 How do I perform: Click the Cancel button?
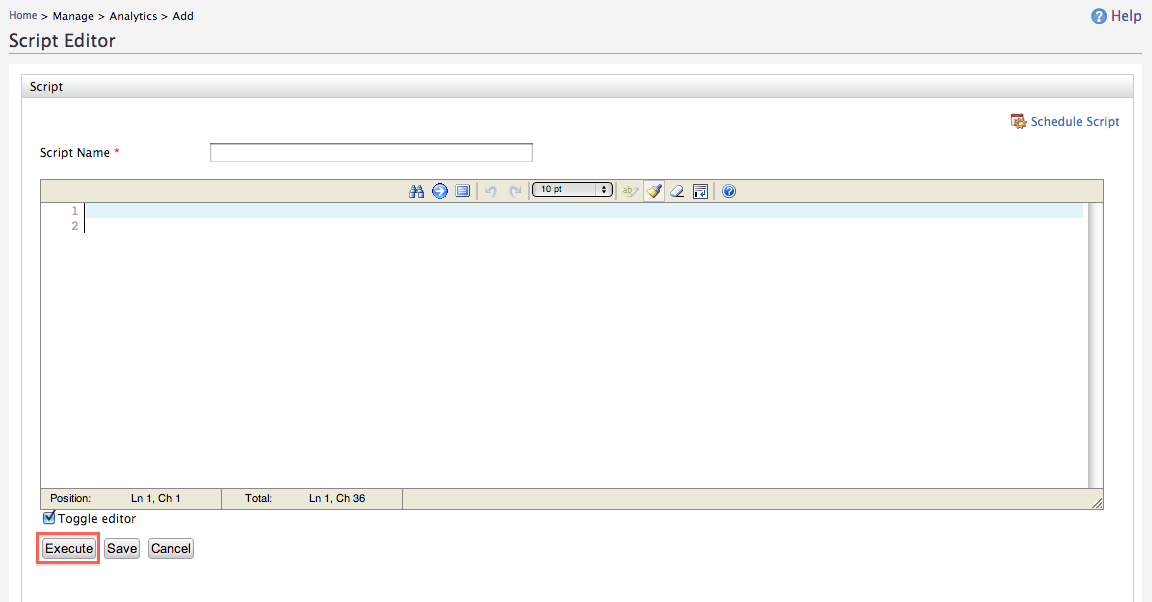click(171, 548)
